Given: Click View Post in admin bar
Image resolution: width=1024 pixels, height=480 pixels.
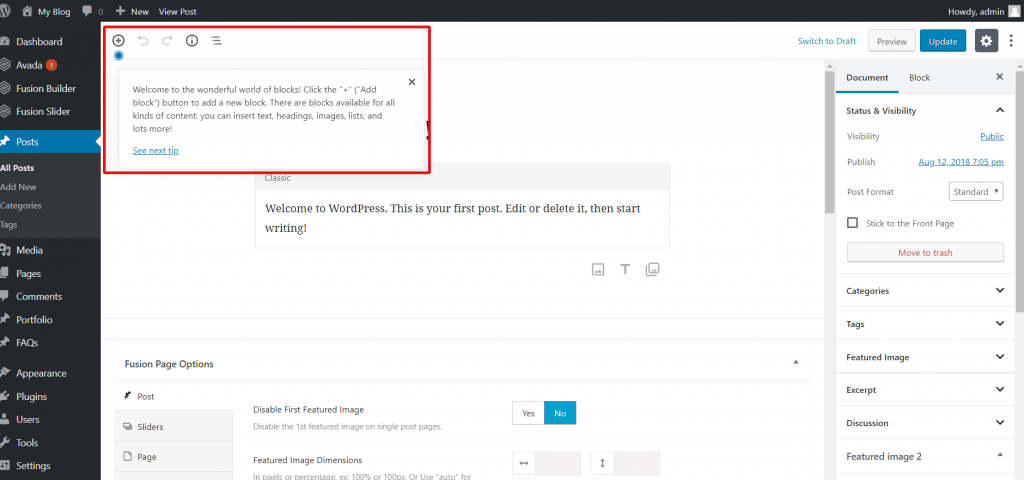Looking at the screenshot, I should pyautogui.click(x=178, y=11).
